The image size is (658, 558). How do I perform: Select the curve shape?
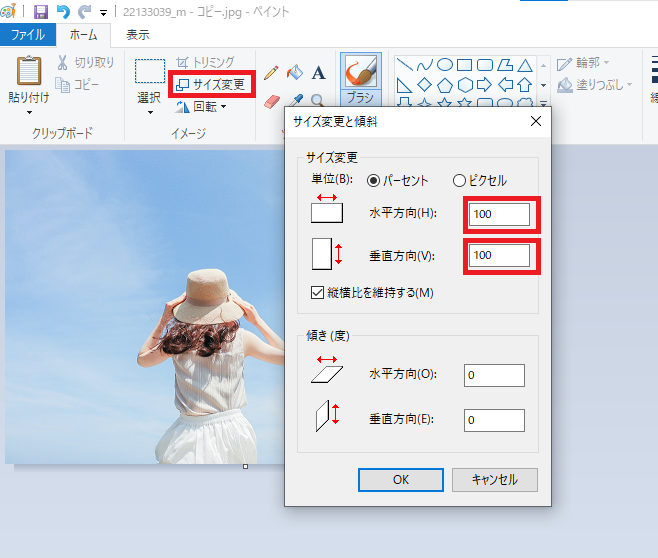(x=425, y=65)
